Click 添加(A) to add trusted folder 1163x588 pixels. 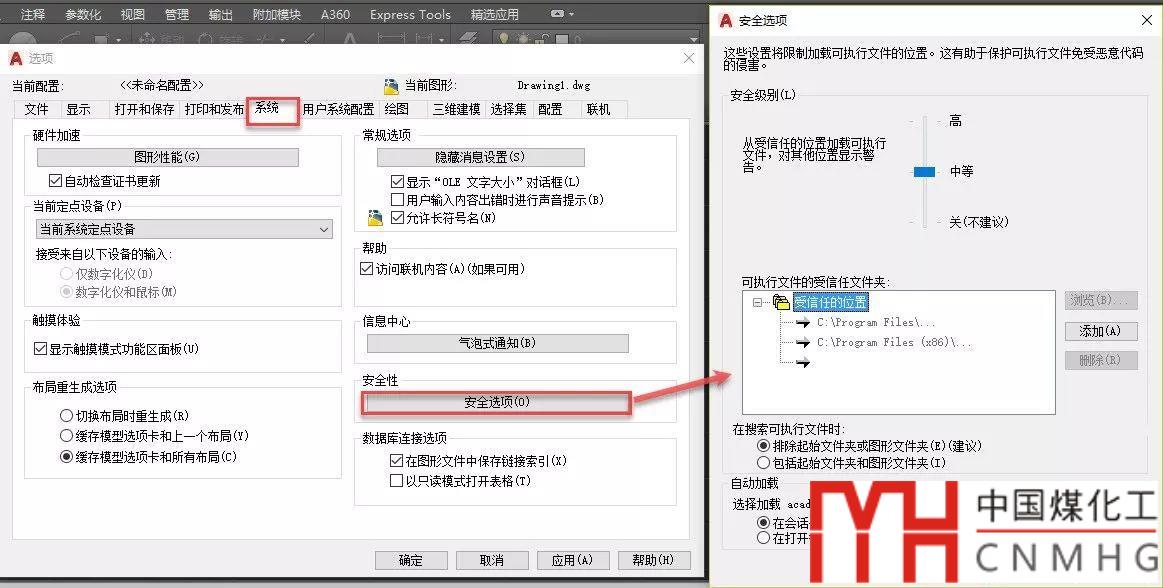(1101, 331)
